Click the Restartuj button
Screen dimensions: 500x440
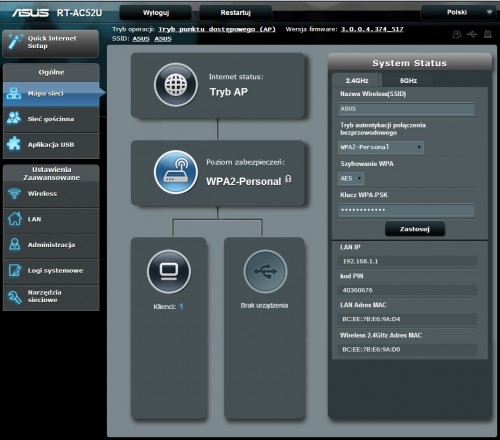click(x=235, y=13)
